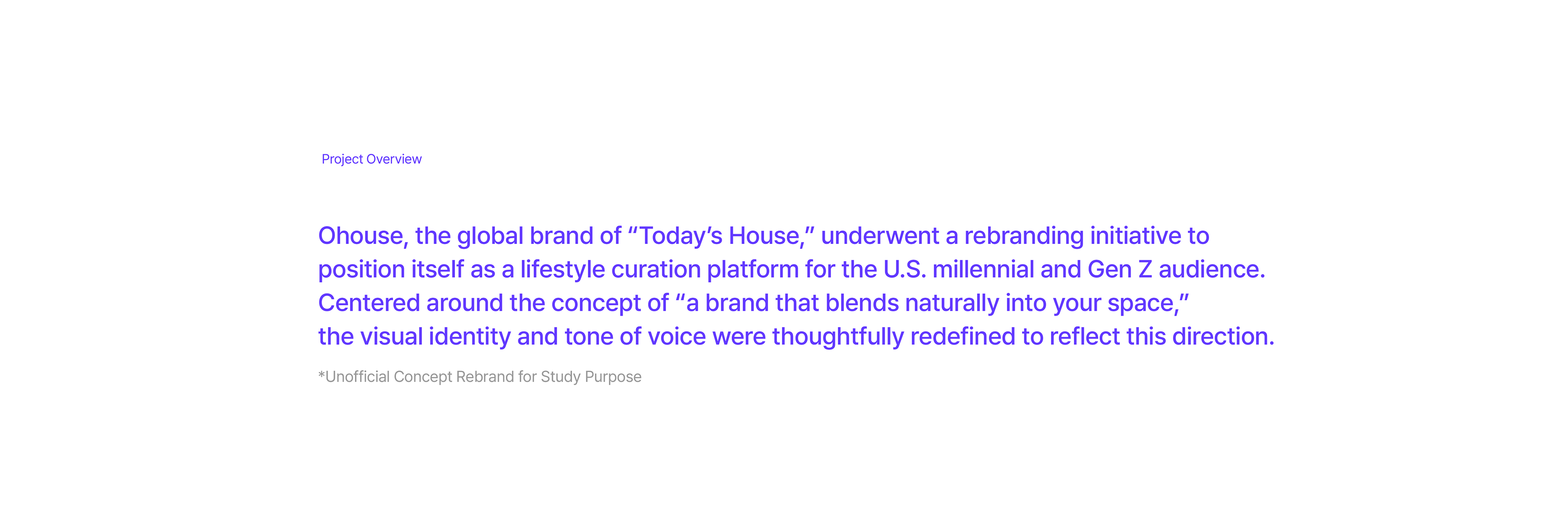
Task: Click the phrase "lifestyle curation platform"
Action: point(659,269)
